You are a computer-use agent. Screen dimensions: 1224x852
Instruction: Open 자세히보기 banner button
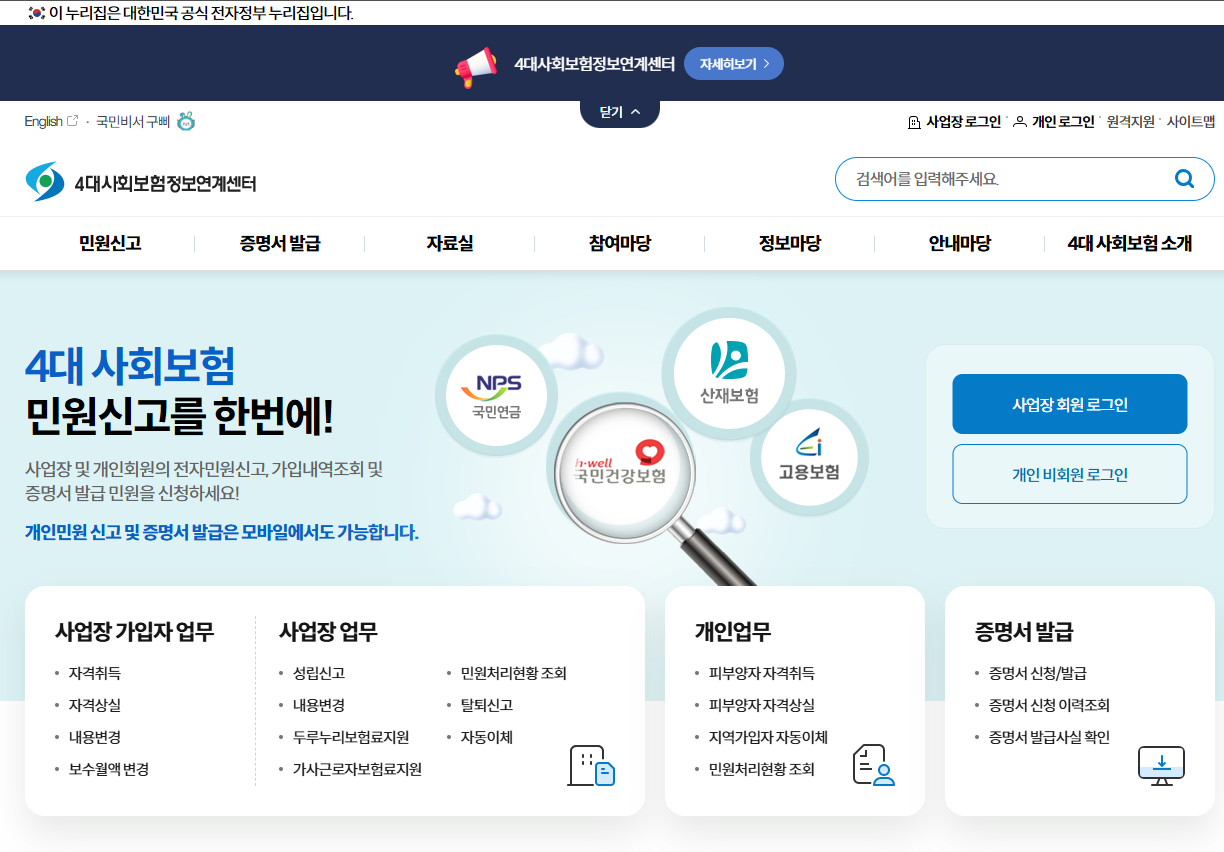click(734, 63)
